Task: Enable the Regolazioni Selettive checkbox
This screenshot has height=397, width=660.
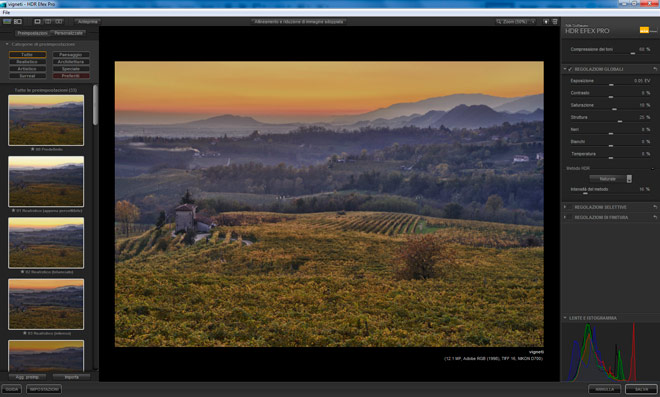Action: coord(570,207)
